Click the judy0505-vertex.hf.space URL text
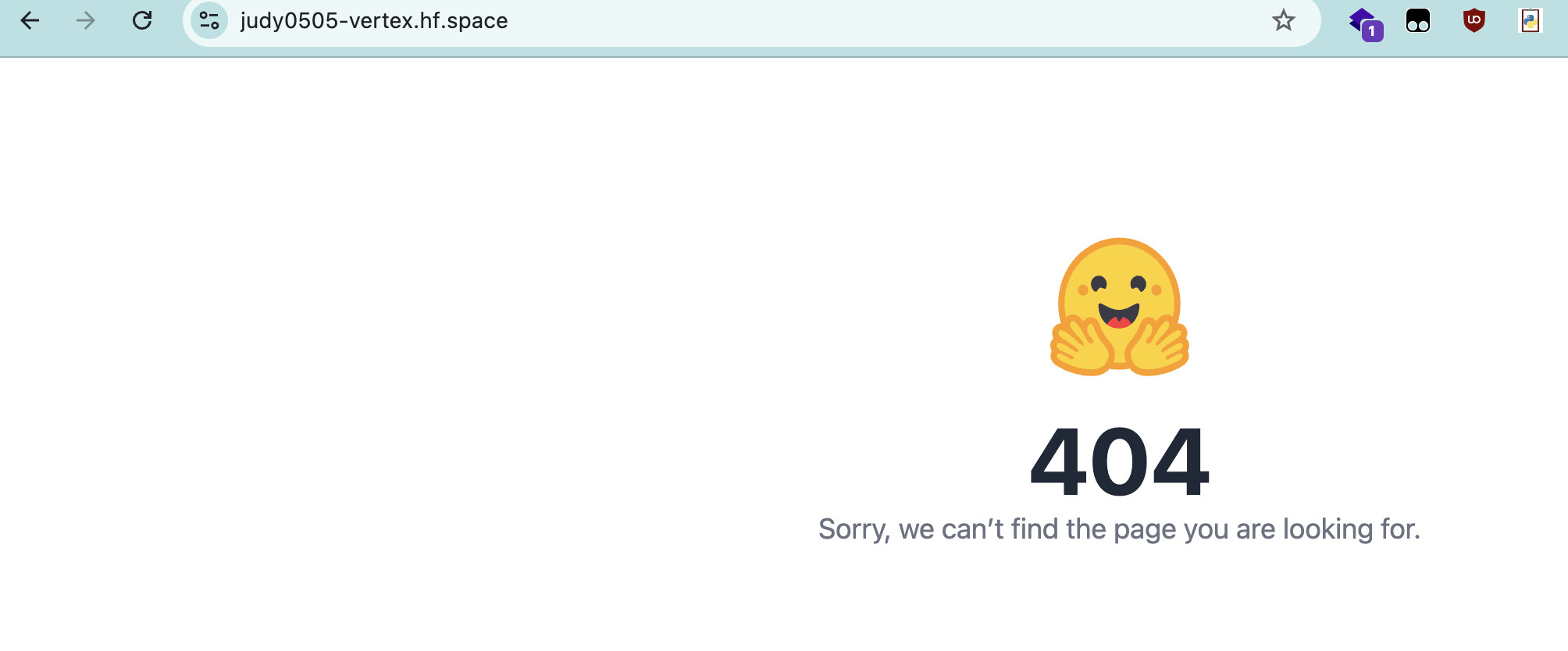Viewport: 1568px width, 651px height. (x=374, y=21)
